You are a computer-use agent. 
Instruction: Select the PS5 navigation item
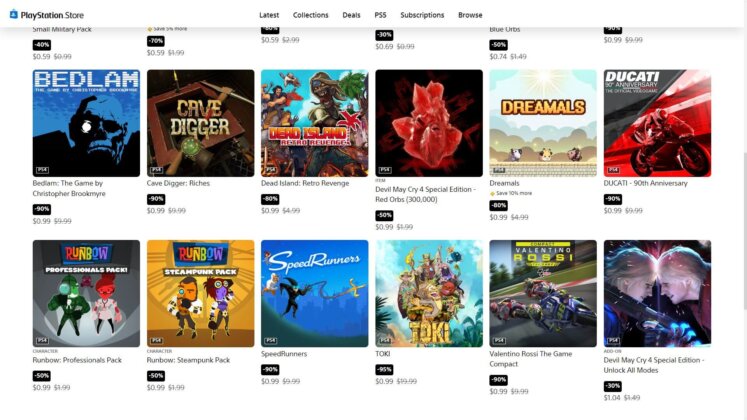(380, 15)
